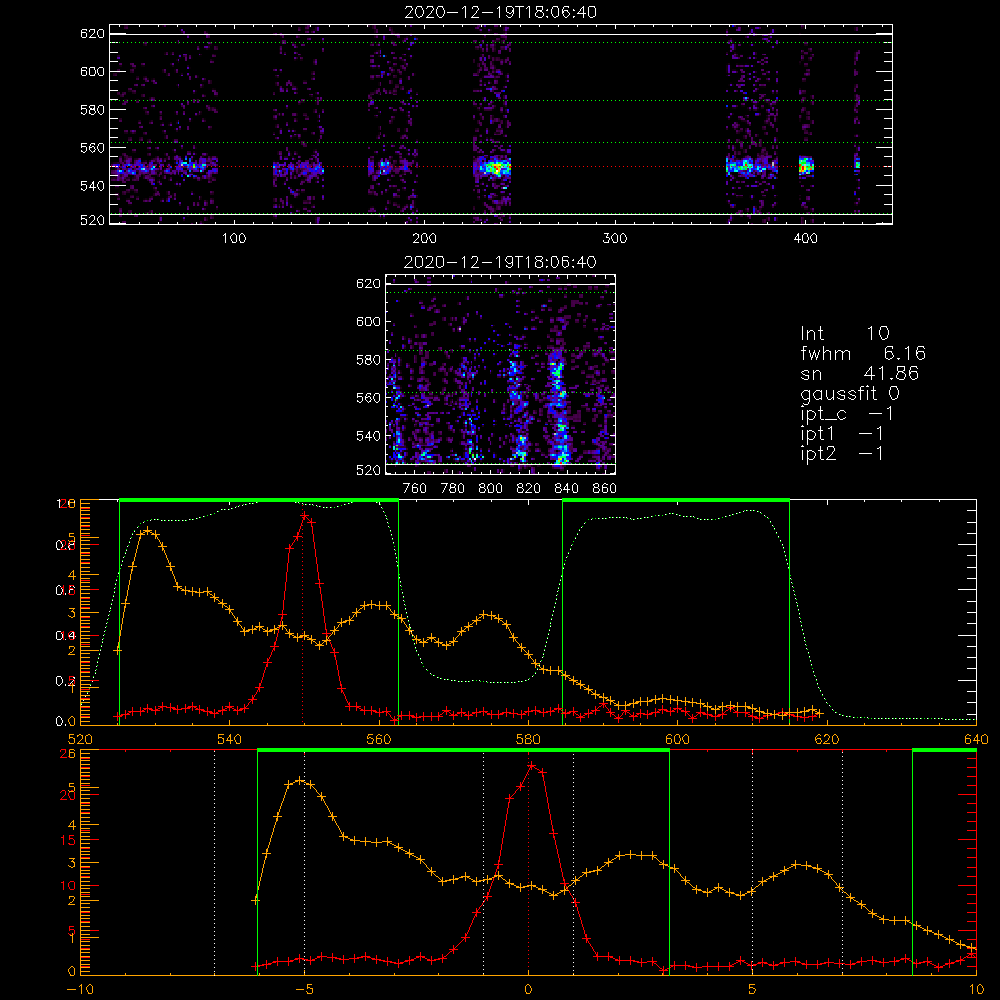Click the orange curve peak near -5 in the bottom plot
The height and width of the screenshot is (1000, 1000).
(300, 780)
